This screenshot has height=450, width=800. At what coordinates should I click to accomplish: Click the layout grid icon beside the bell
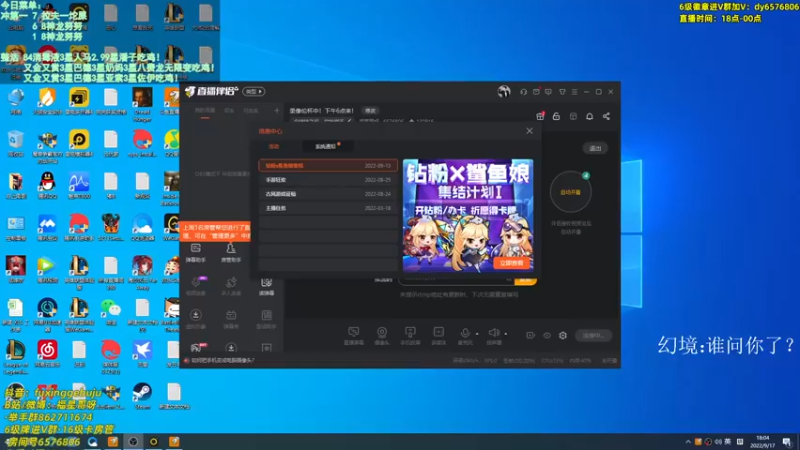pyautogui.click(x=573, y=116)
